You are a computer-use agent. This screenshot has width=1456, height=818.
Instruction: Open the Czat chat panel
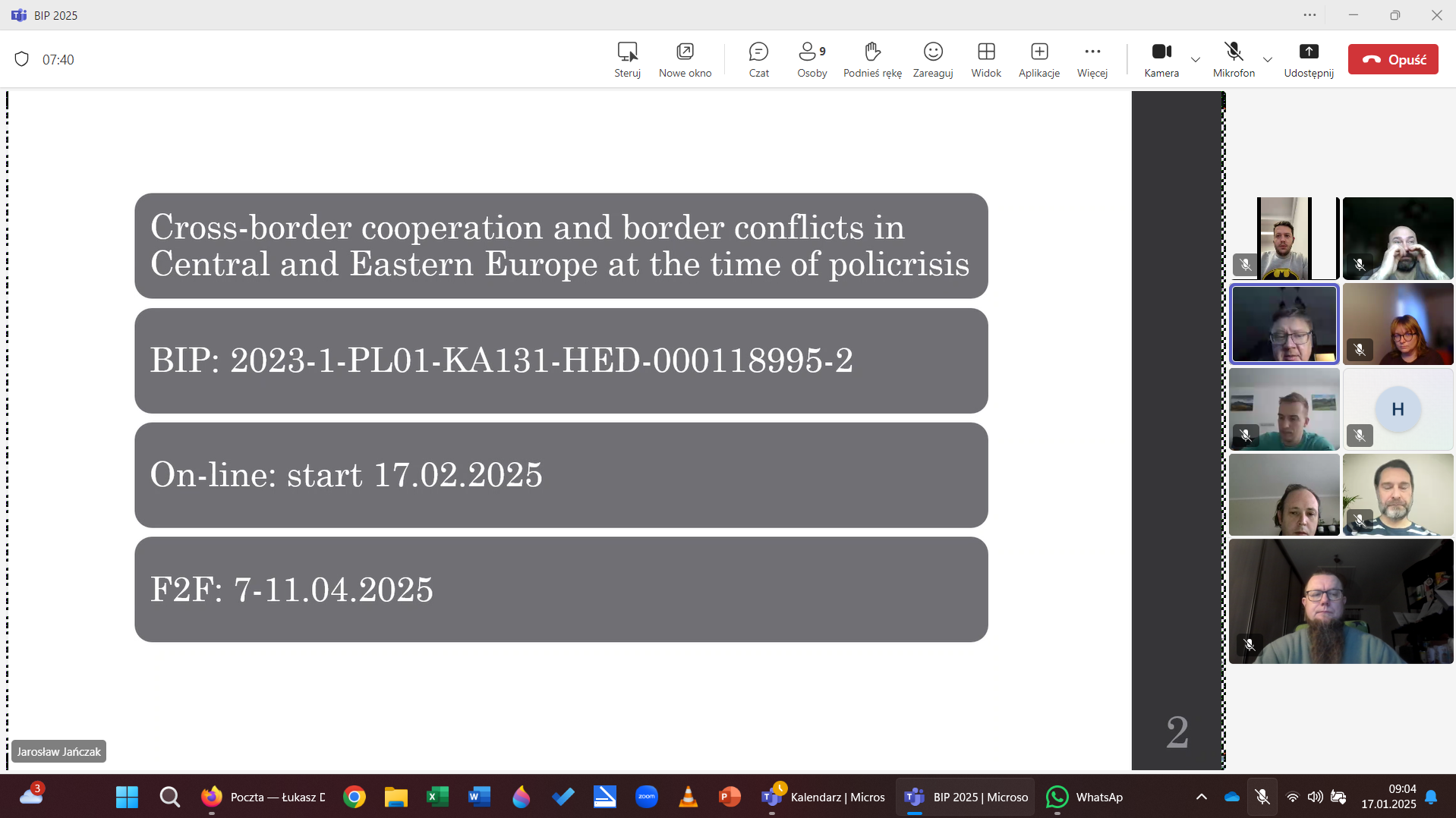pyautogui.click(x=758, y=59)
